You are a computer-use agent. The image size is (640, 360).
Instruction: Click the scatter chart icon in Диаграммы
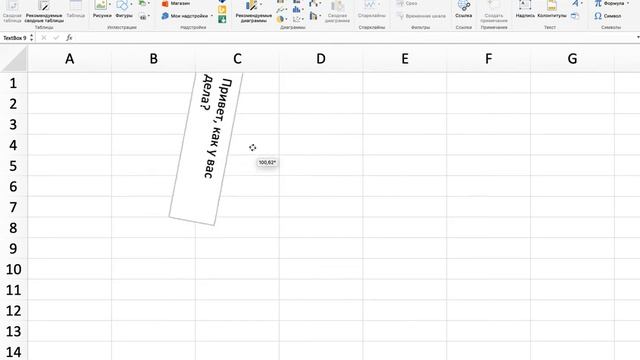(x=297, y=19)
